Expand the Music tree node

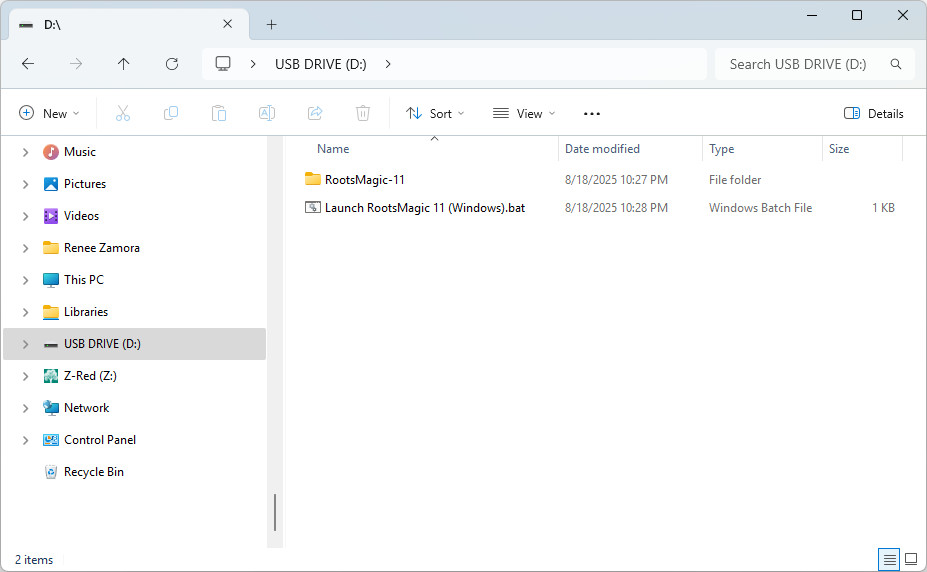pos(25,152)
